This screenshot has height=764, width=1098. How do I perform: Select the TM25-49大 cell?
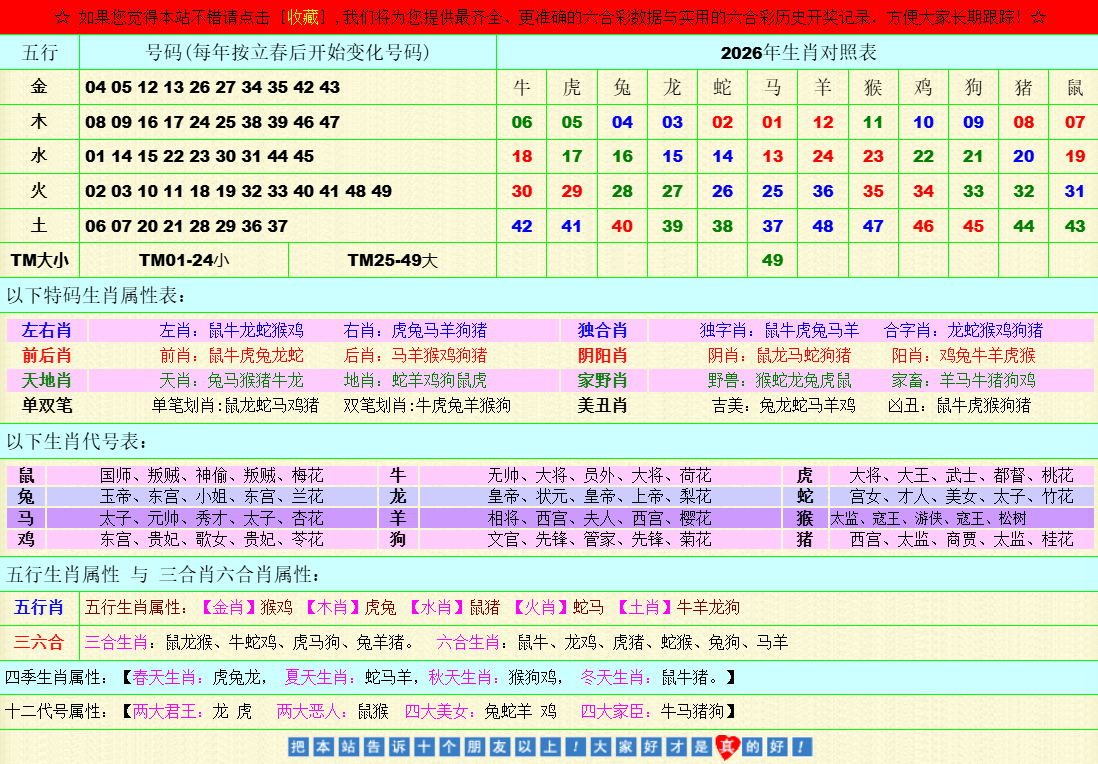[x=392, y=261]
